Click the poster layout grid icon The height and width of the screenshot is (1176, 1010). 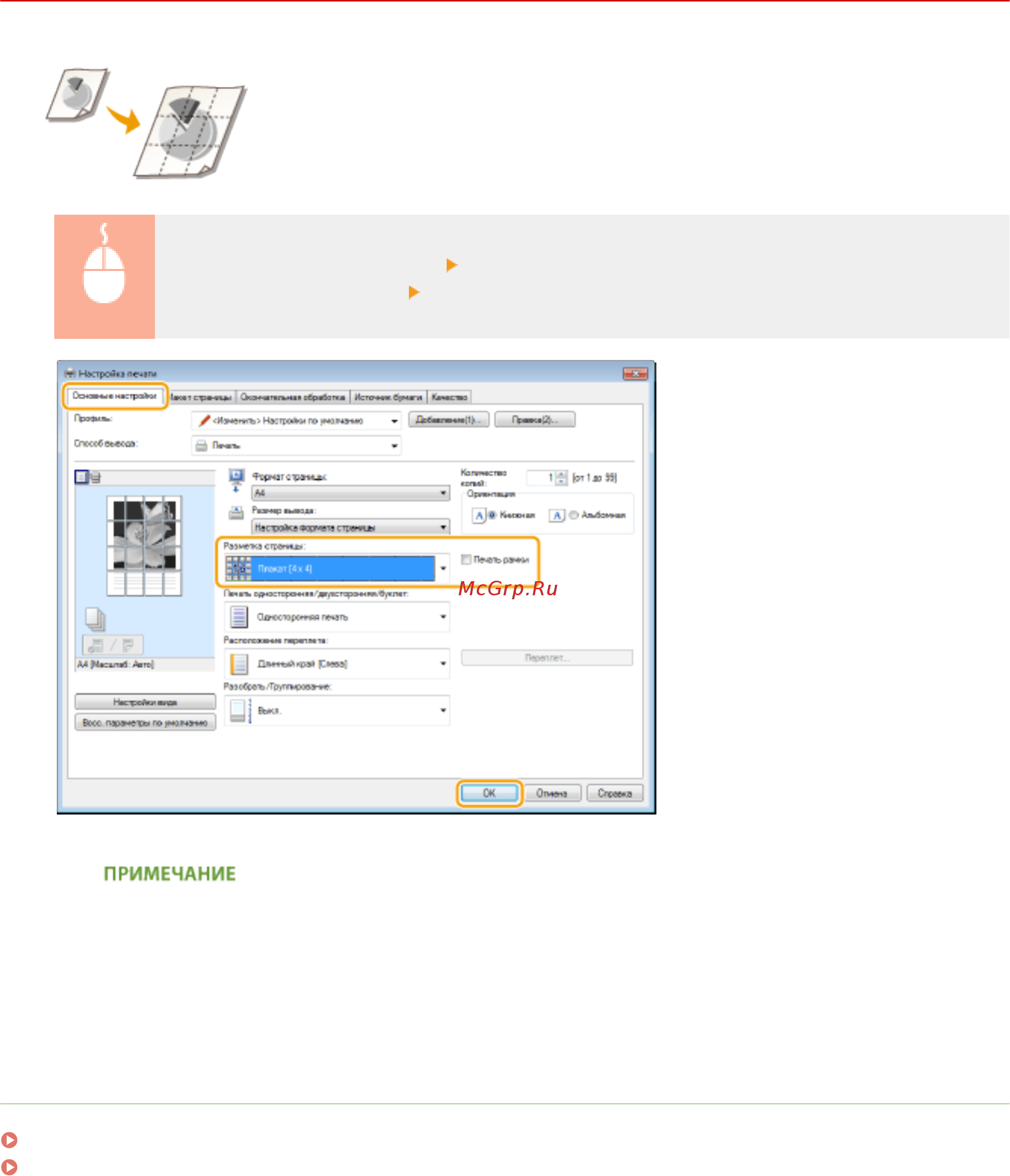(238, 568)
